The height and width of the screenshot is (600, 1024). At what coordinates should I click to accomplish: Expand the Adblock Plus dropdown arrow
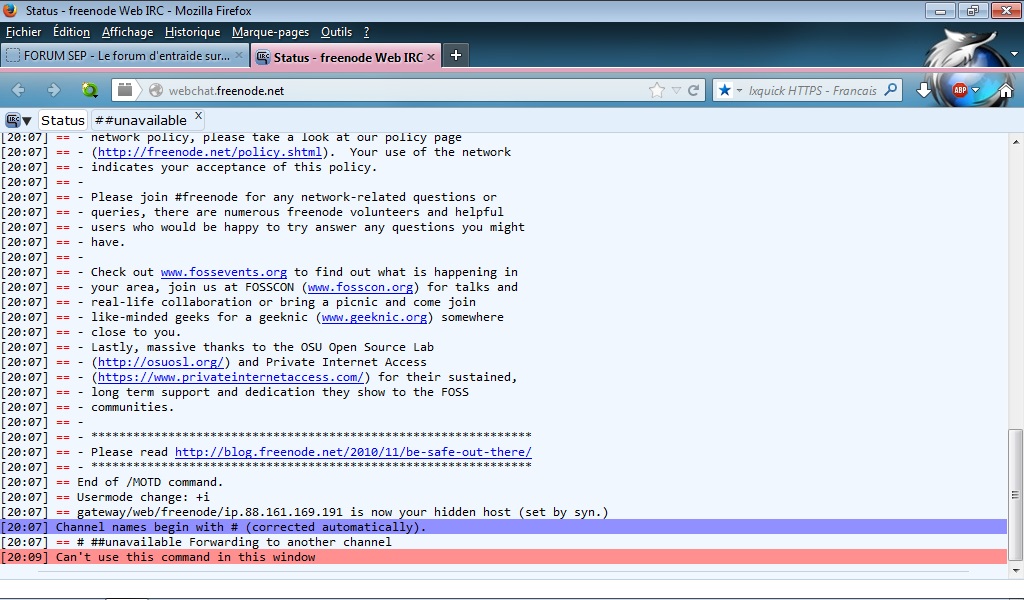(x=976, y=90)
